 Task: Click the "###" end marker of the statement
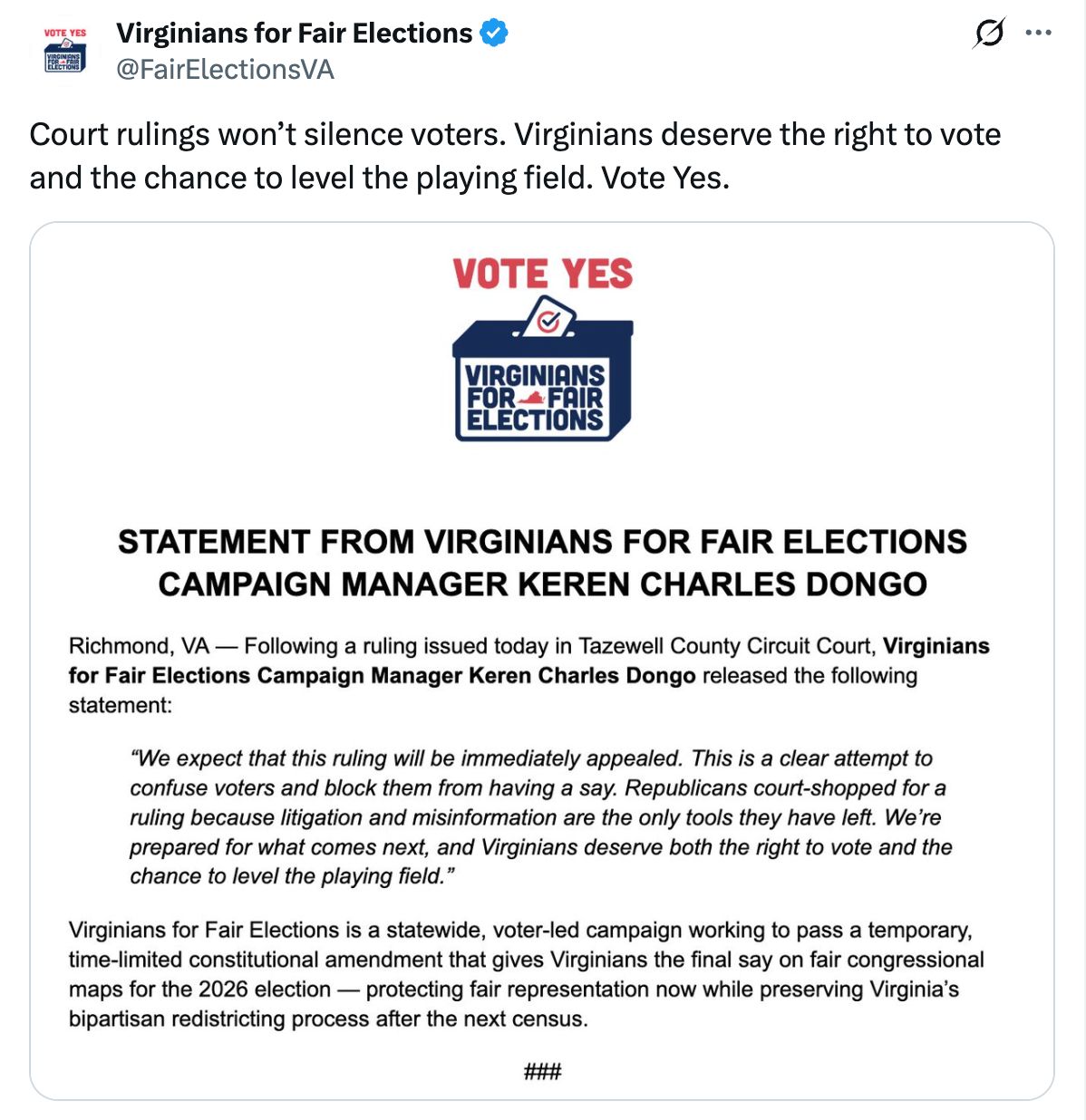542,1072
